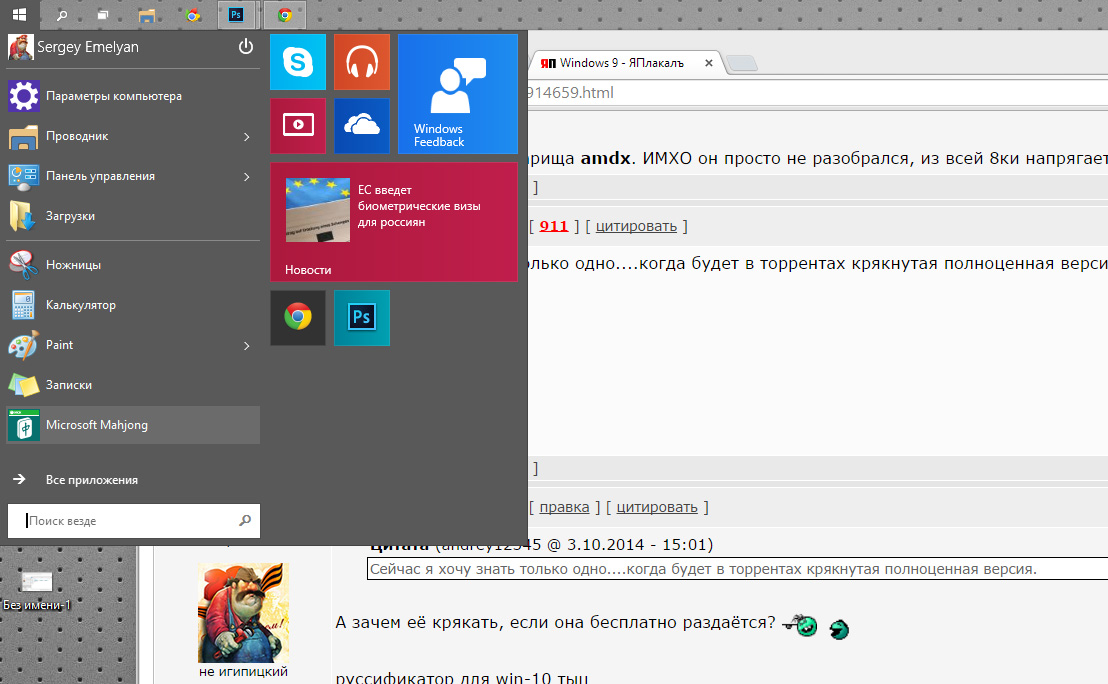Open the OneDrive cloud tile
Viewport: 1108px width, 684px height.
[362, 126]
